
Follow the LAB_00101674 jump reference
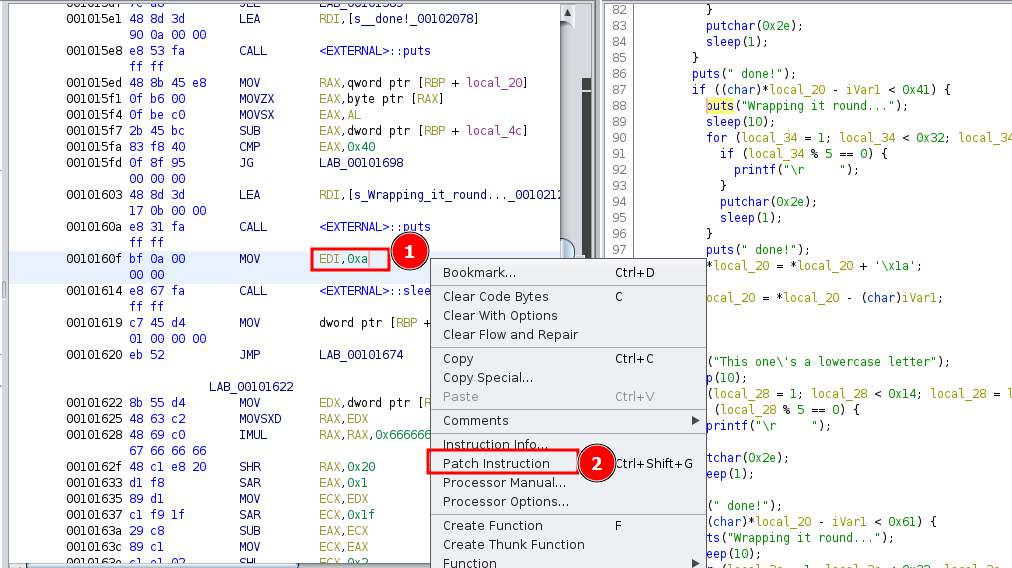pyautogui.click(x=362, y=354)
